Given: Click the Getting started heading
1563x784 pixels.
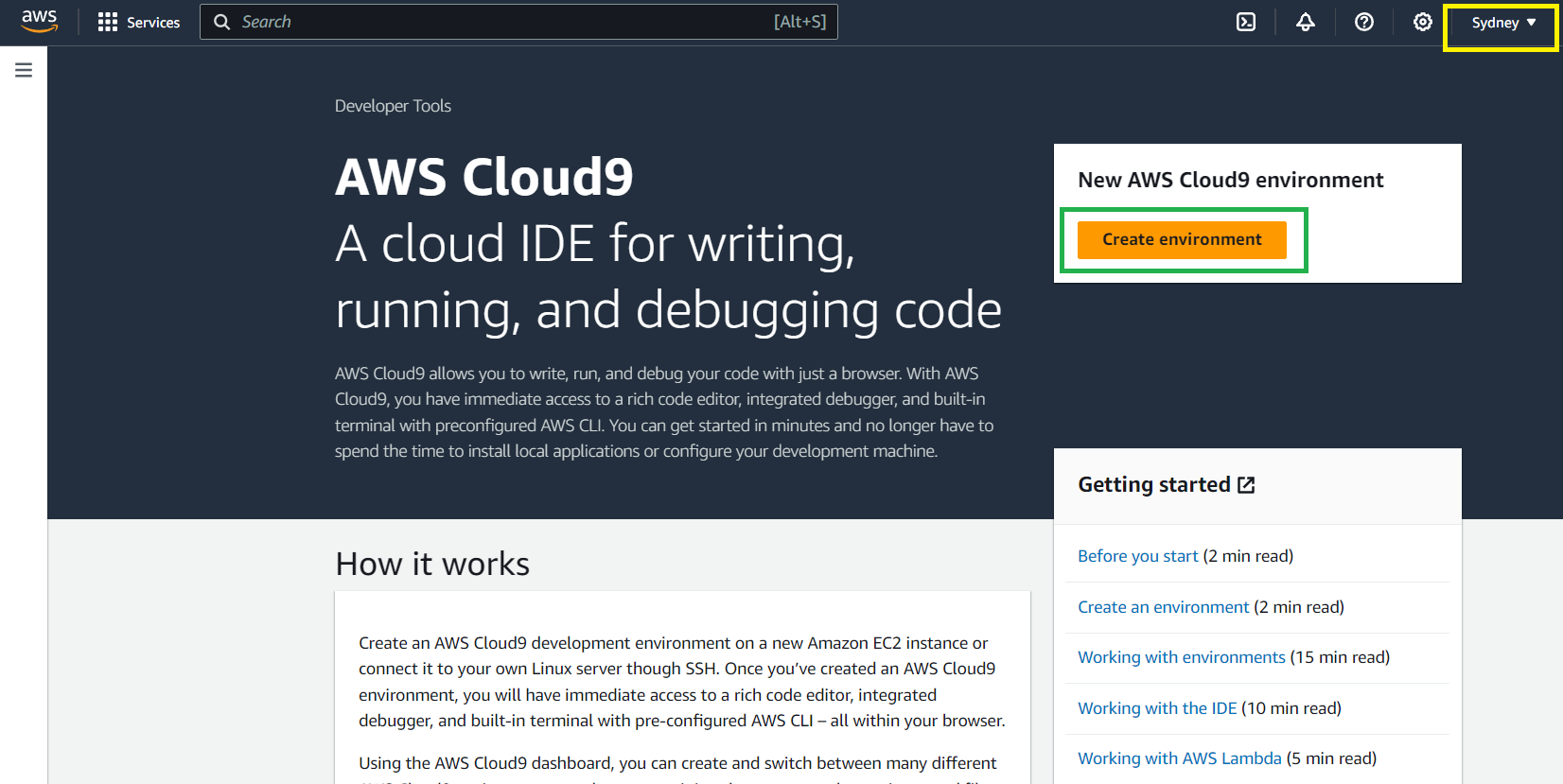Looking at the screenshot, I should point(1154,484).
